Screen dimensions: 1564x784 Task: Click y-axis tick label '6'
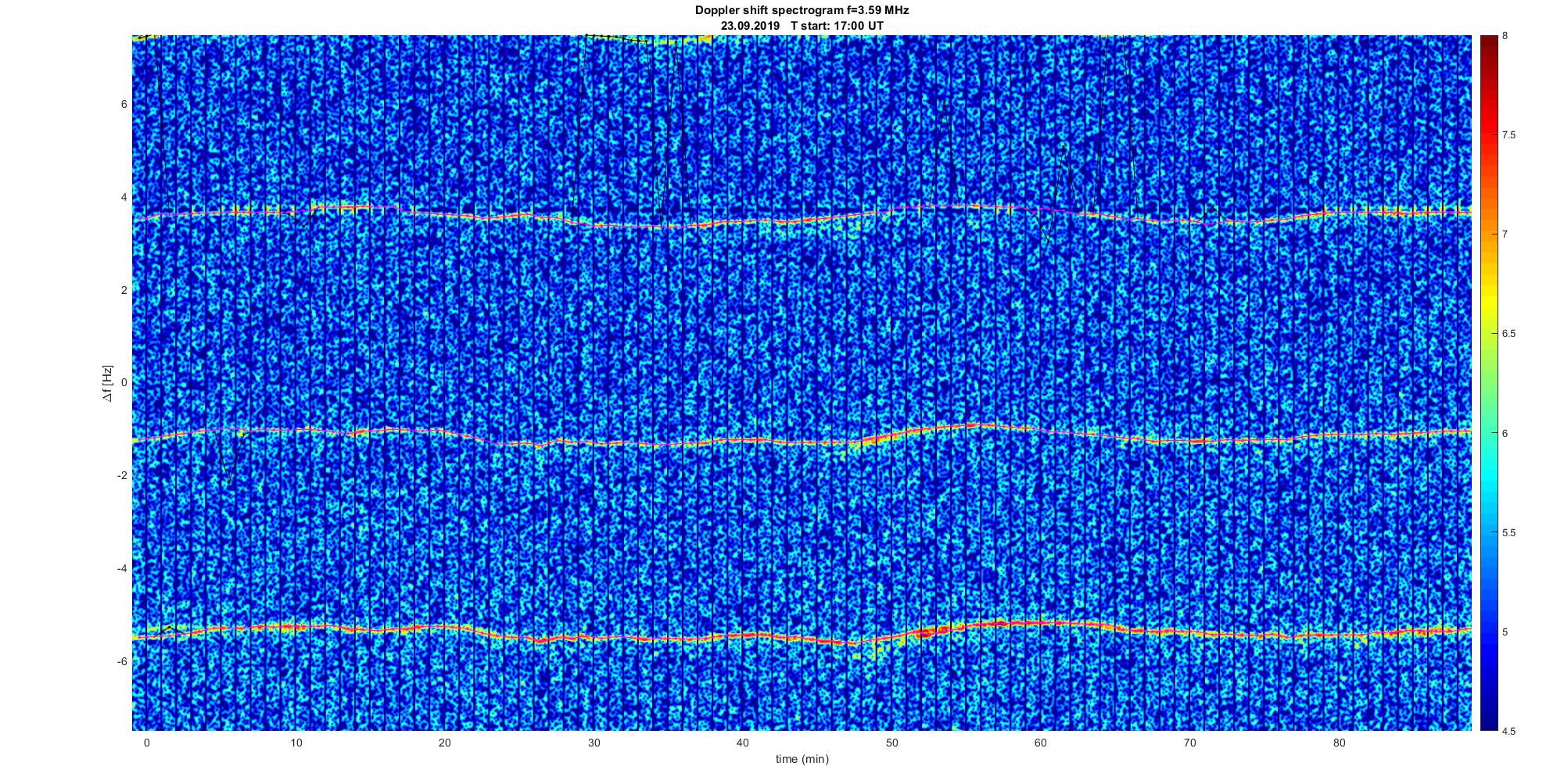click(x=124, y=104)
